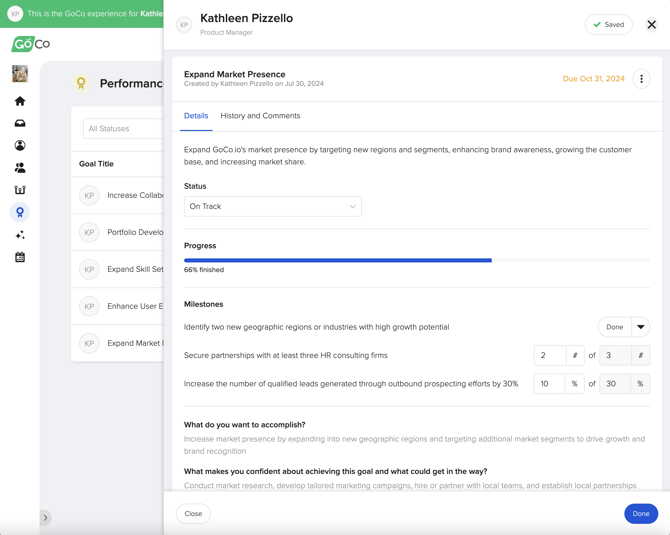The height and width of the screenshot is (535, 670).
Task: Open the profile person icon in sidebar
Action: [x=20, y=146]
